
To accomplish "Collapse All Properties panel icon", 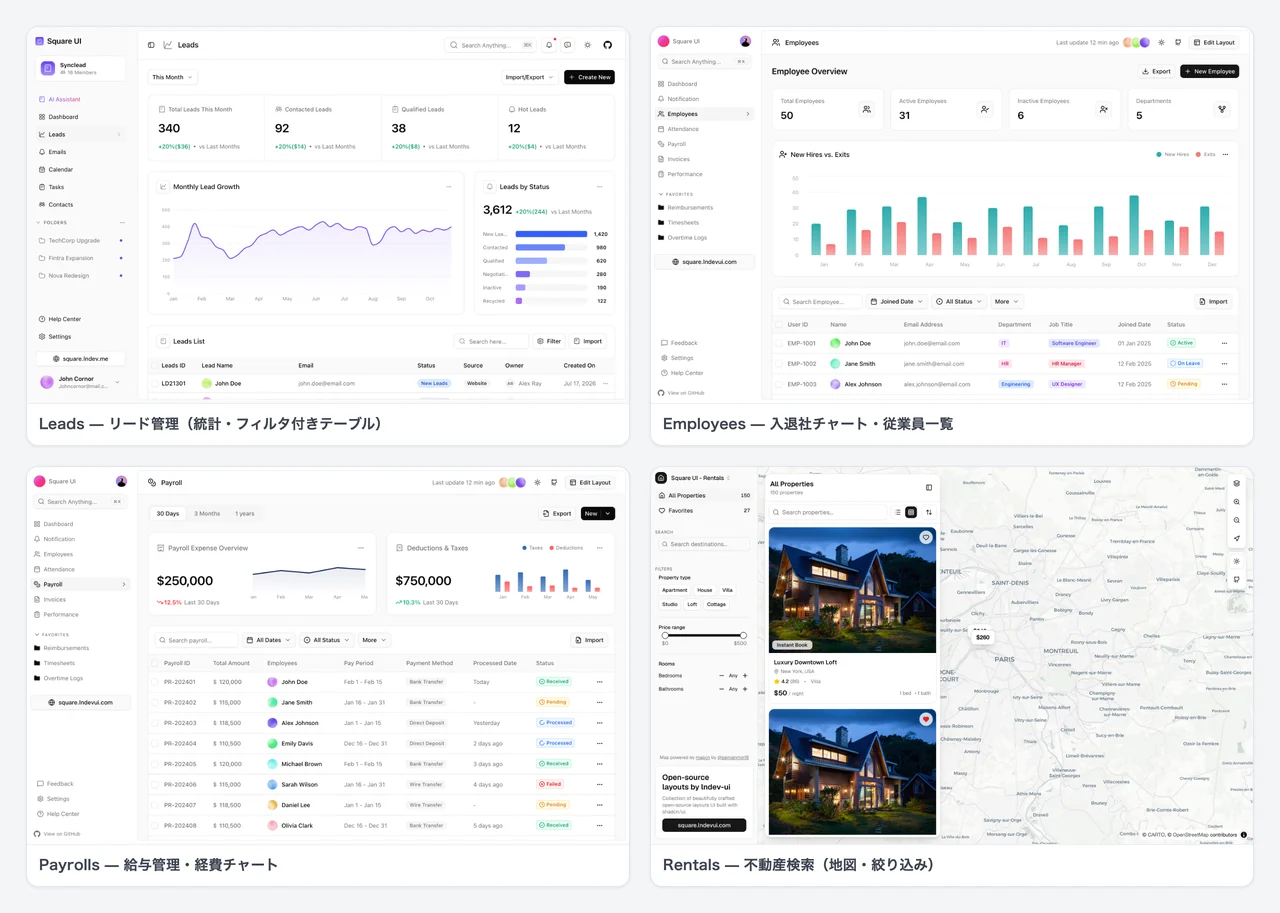I will (x=929, y=488).
